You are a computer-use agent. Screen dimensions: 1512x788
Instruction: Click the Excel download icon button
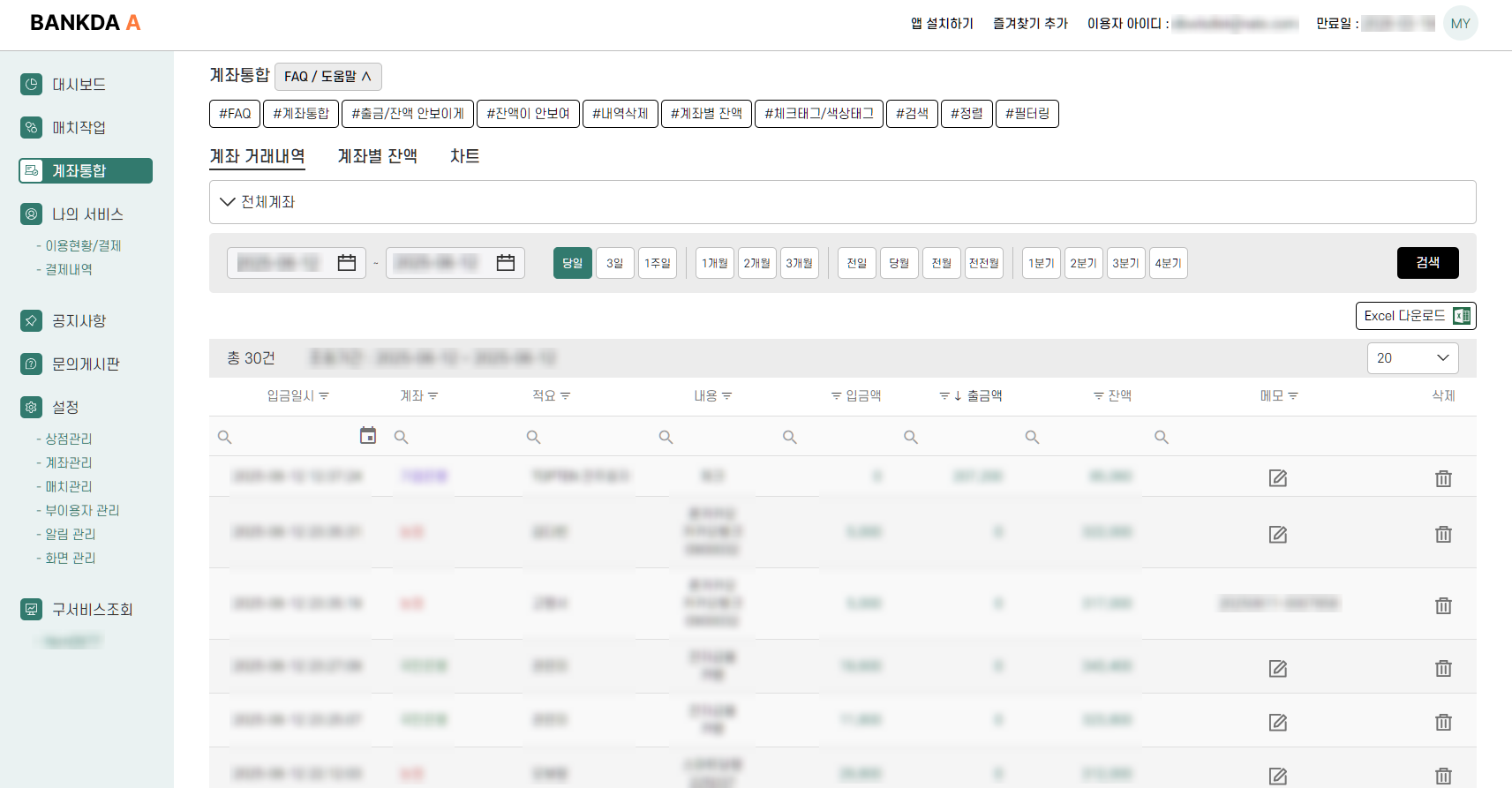pyautogui.click(x=1415, y=316)
